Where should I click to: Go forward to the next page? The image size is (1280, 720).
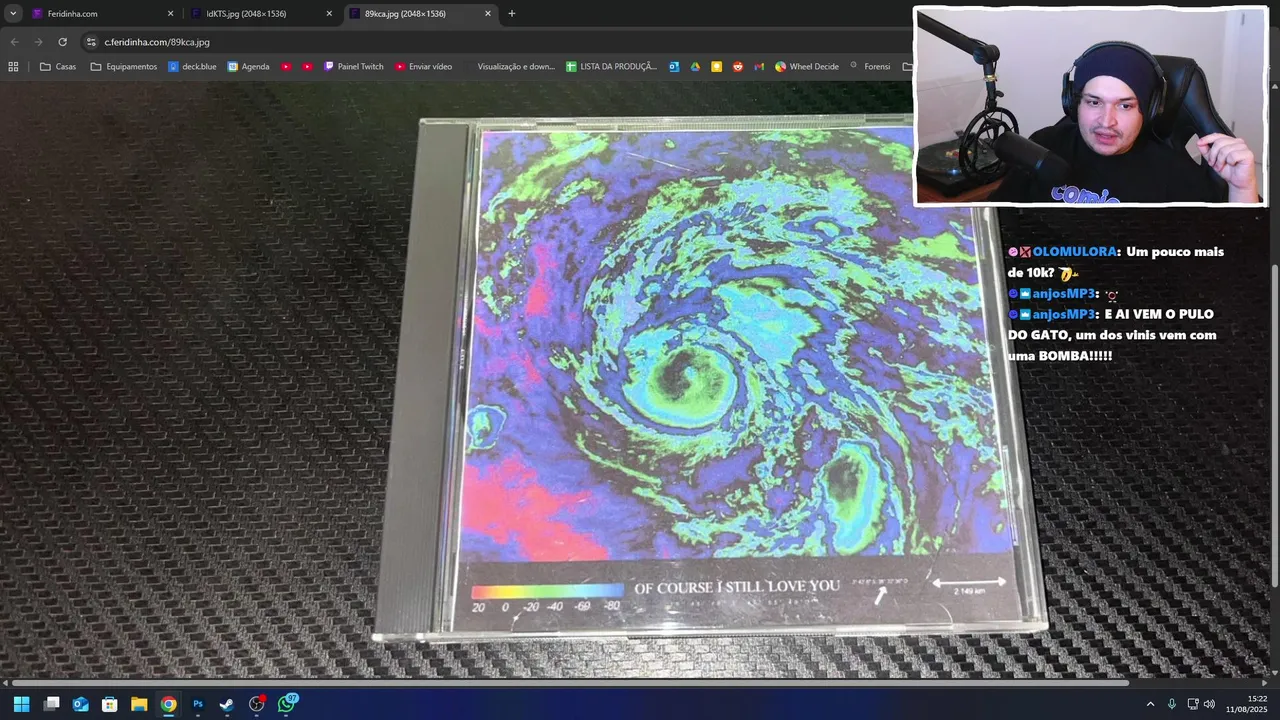click(38, 42)
